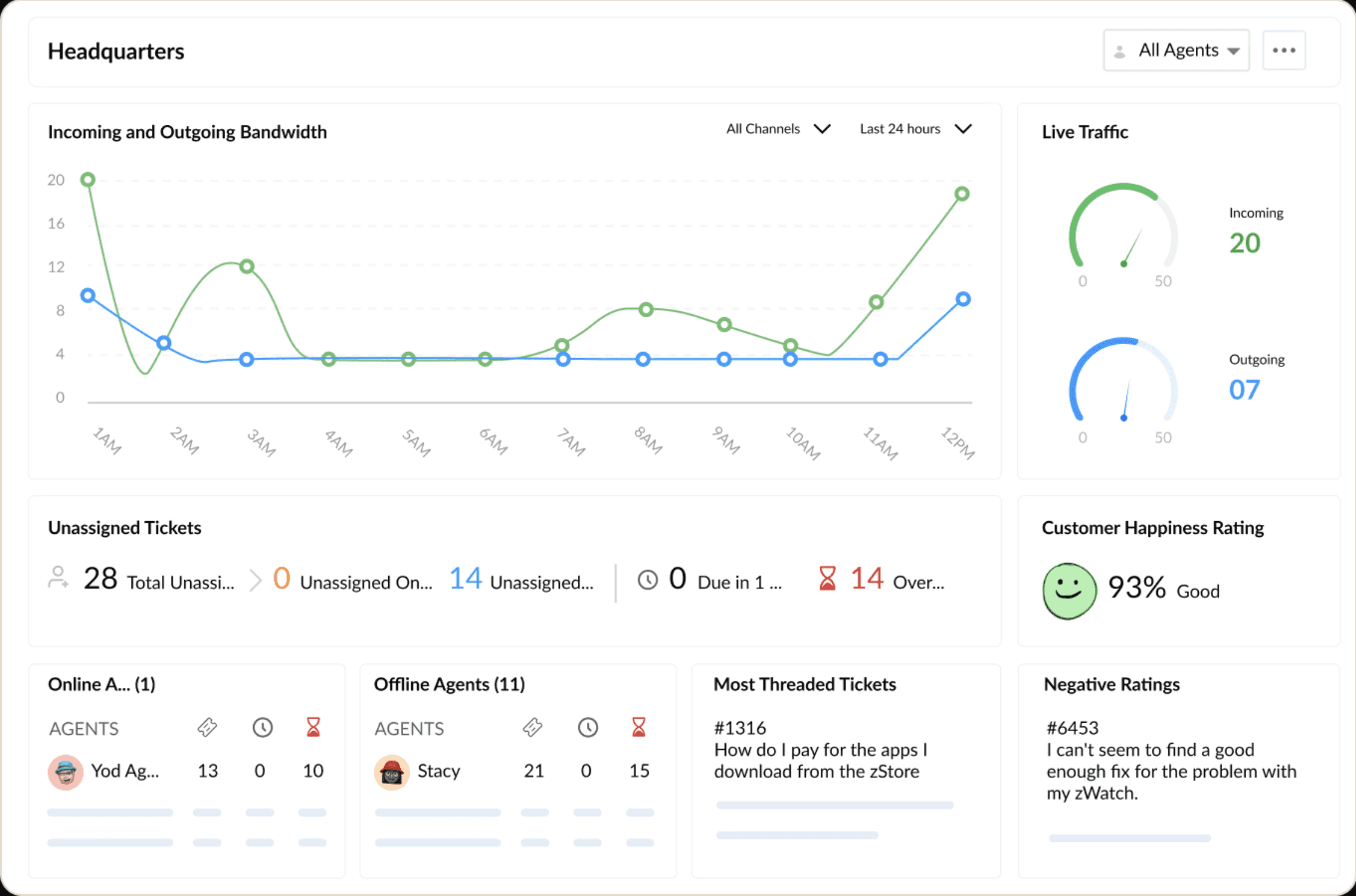This screenshot has height=896, width=1356.
Task: Click Stacy's agent avatar in Offline Agents
Action: click(x=392, y=772)
